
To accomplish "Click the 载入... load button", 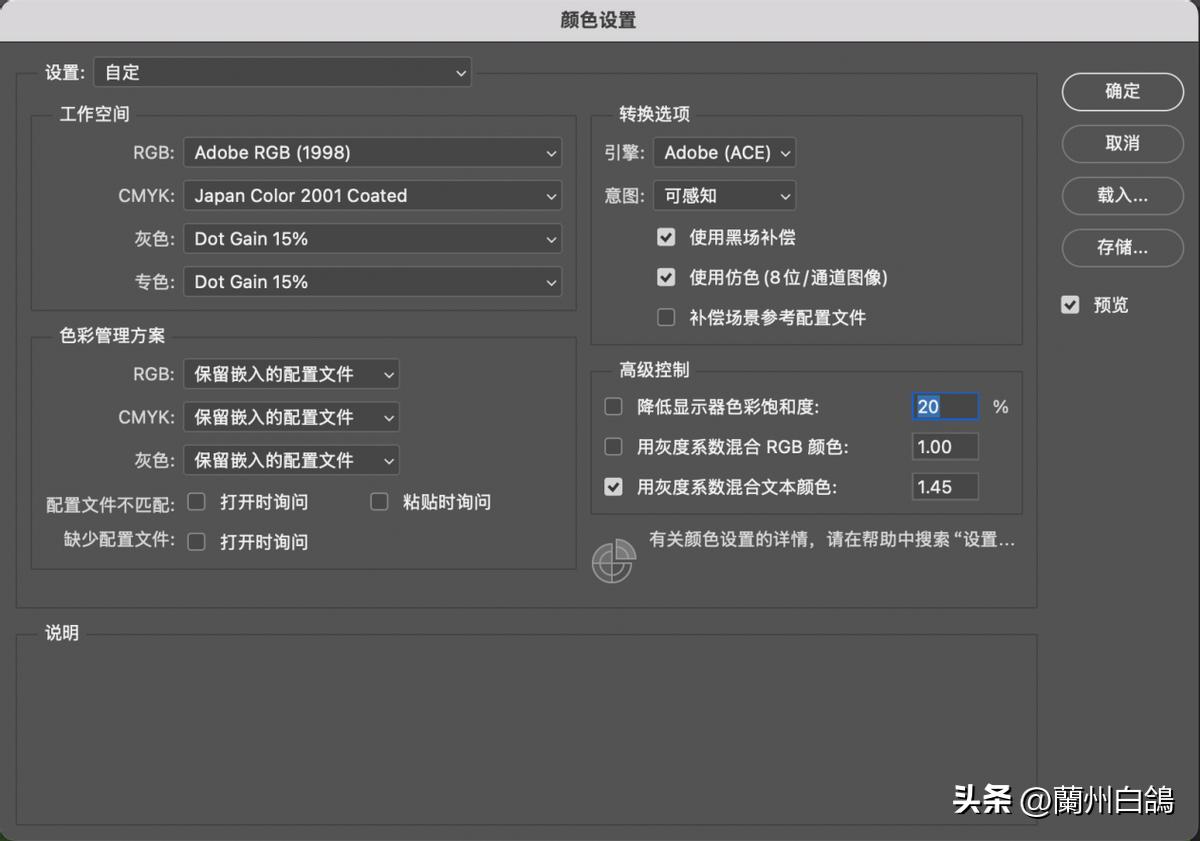I will (x=1121, y=195).
